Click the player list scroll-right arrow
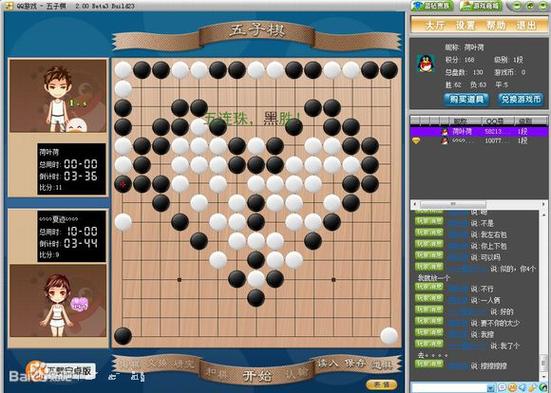 pos(544,204)
